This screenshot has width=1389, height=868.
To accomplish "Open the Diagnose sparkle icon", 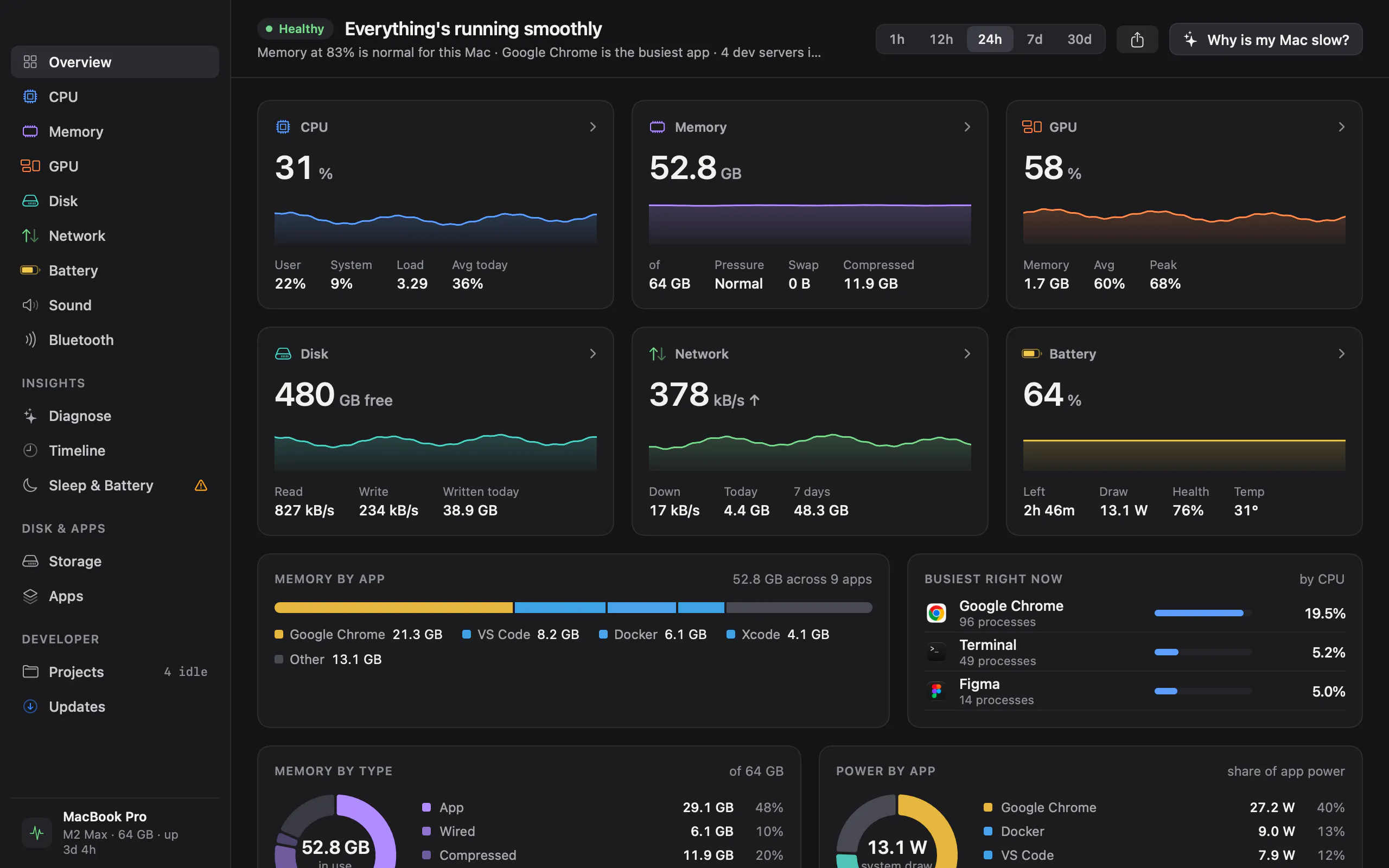I will 30,416.
